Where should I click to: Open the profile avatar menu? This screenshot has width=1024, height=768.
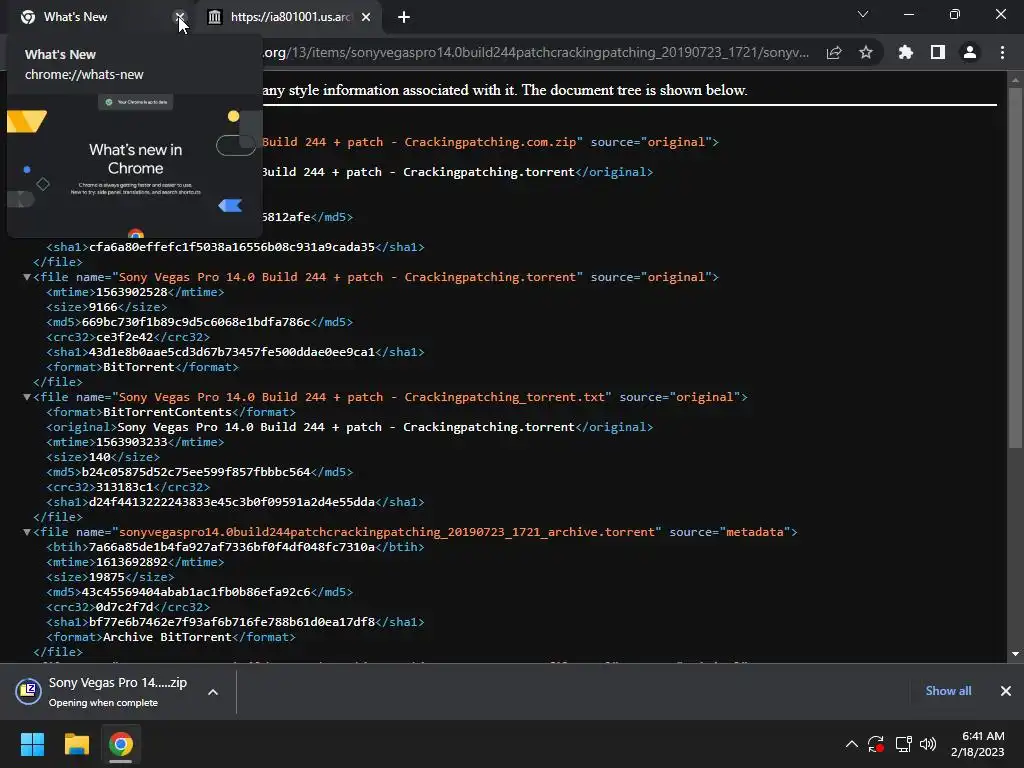[x=970, y=52]
